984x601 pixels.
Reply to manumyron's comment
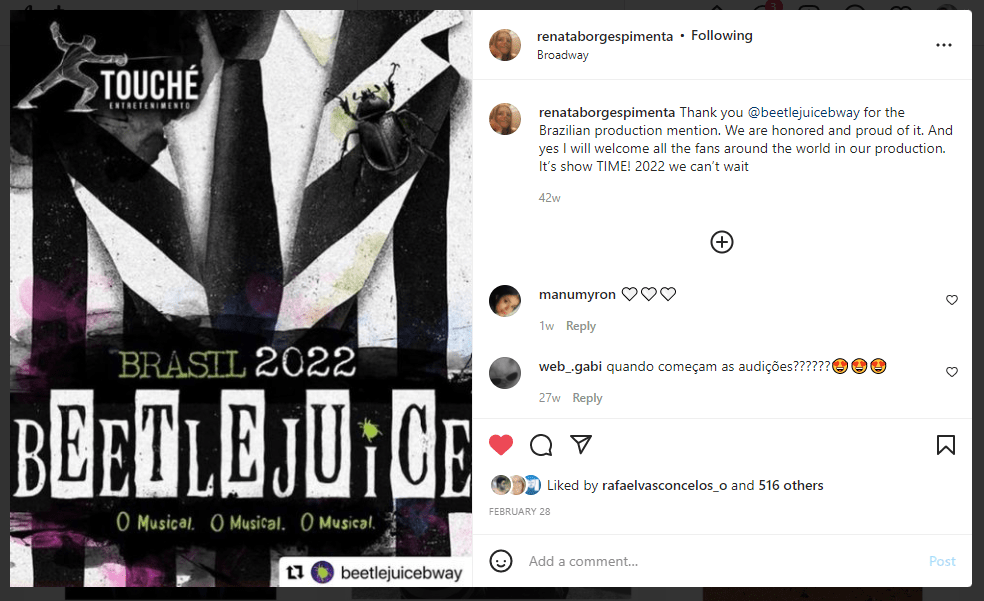[580, 326]
